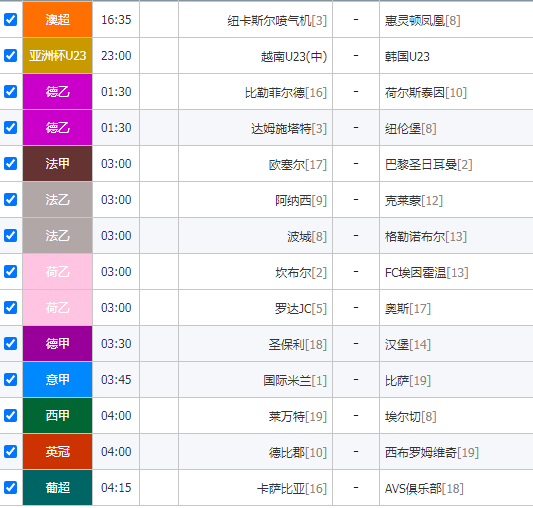
Task: Open away team AVS俱乐部[18]
Action: click(x=424, y=489)
